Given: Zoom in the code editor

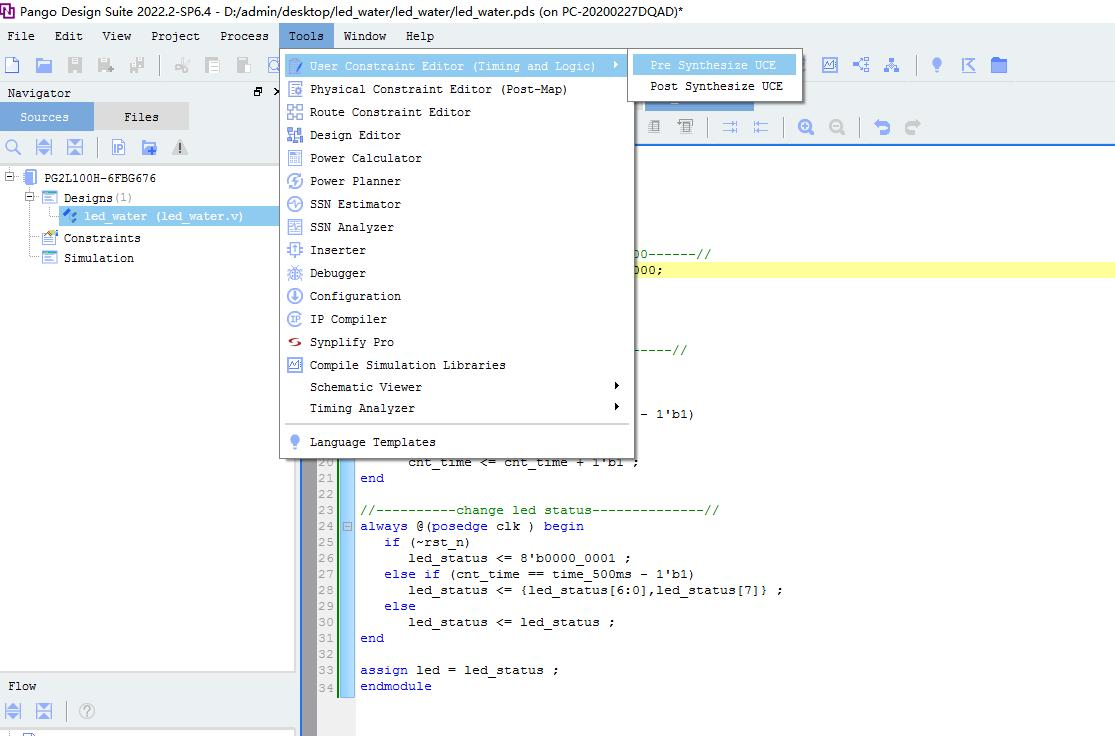Looking at the screenshot, I should [806, 127].
